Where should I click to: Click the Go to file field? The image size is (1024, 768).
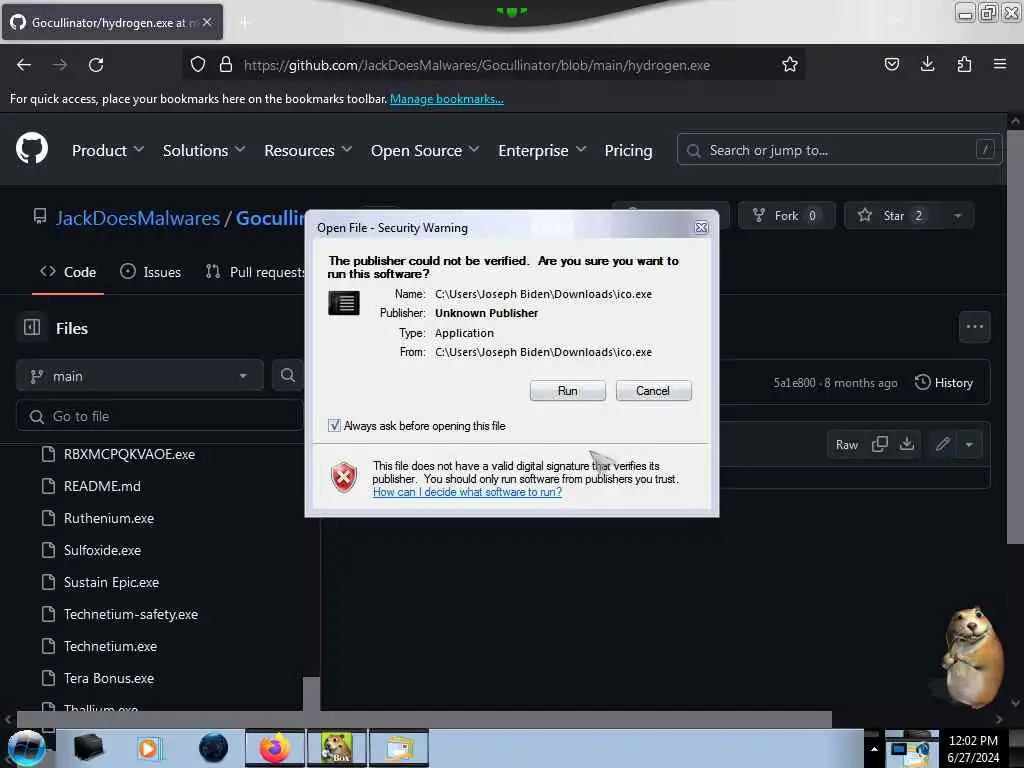(x=160, y=416)
